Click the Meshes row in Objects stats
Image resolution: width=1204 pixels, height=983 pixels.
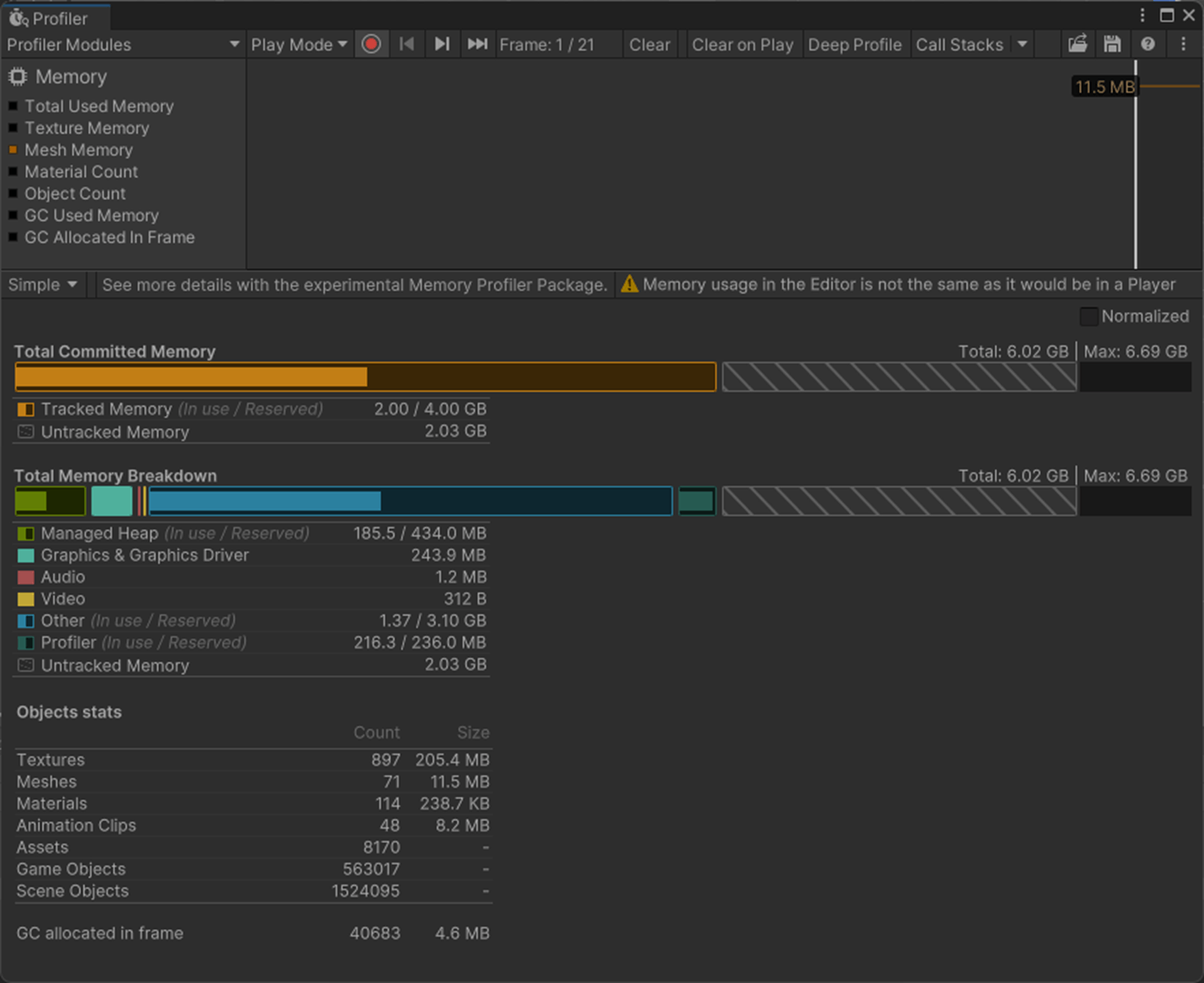coord(253,782)
